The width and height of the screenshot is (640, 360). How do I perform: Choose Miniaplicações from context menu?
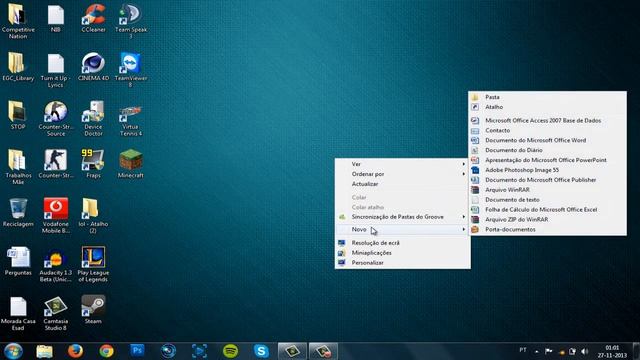click(x=402, y=253)
